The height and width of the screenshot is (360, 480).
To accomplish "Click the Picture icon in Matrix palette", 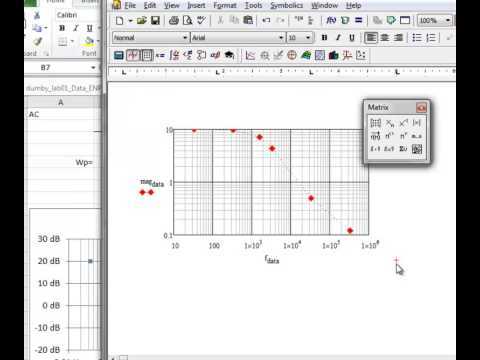I will (x=417, y=149).
